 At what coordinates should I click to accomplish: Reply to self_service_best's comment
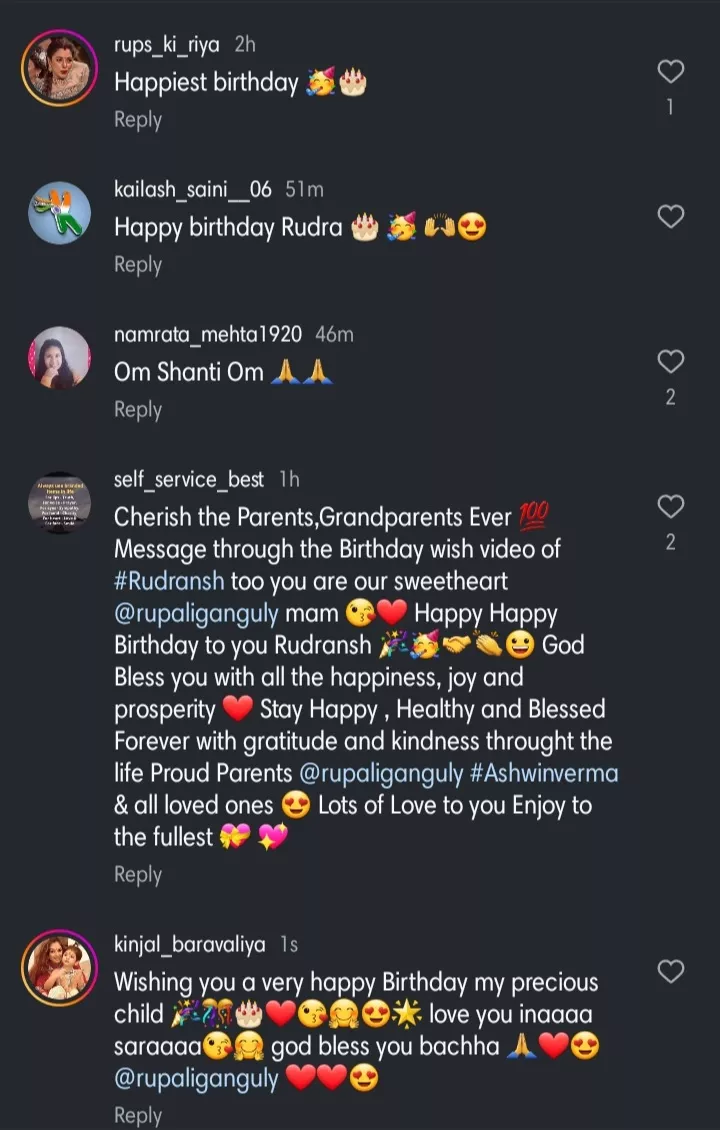[138, 875]
